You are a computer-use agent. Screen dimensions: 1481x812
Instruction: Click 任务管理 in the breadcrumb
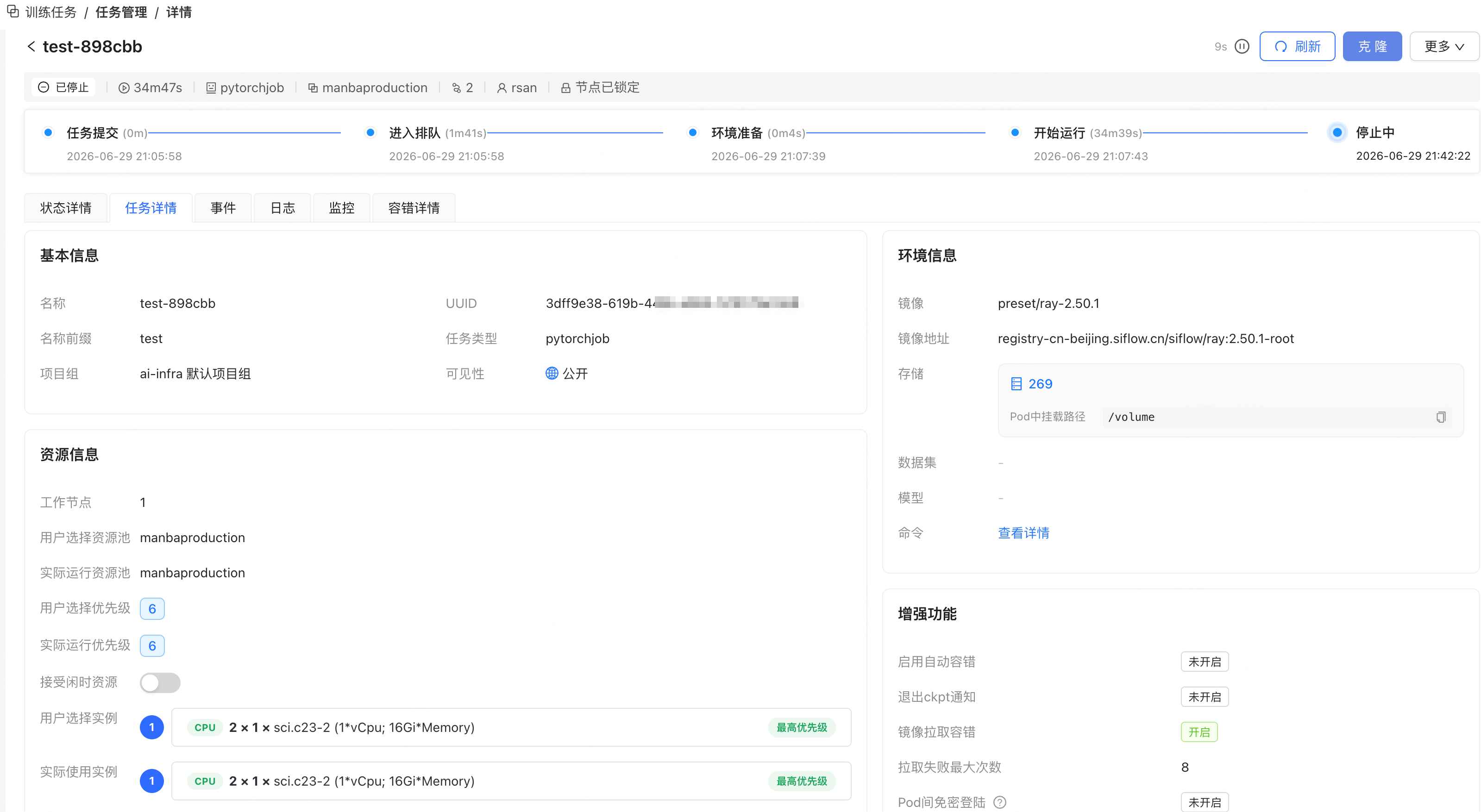click(121, 12)
